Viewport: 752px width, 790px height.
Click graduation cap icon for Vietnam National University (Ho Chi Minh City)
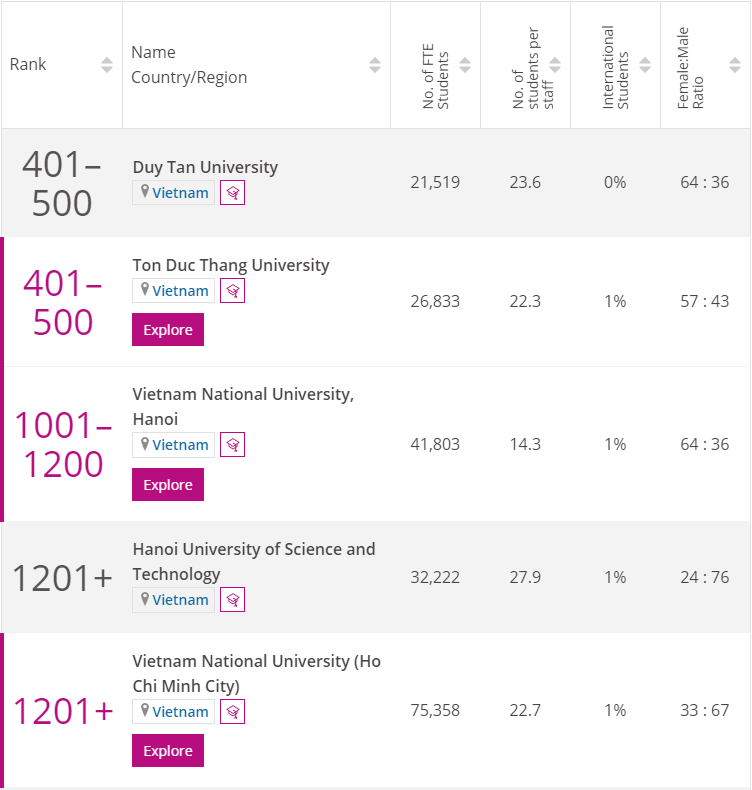click(232, 712)
